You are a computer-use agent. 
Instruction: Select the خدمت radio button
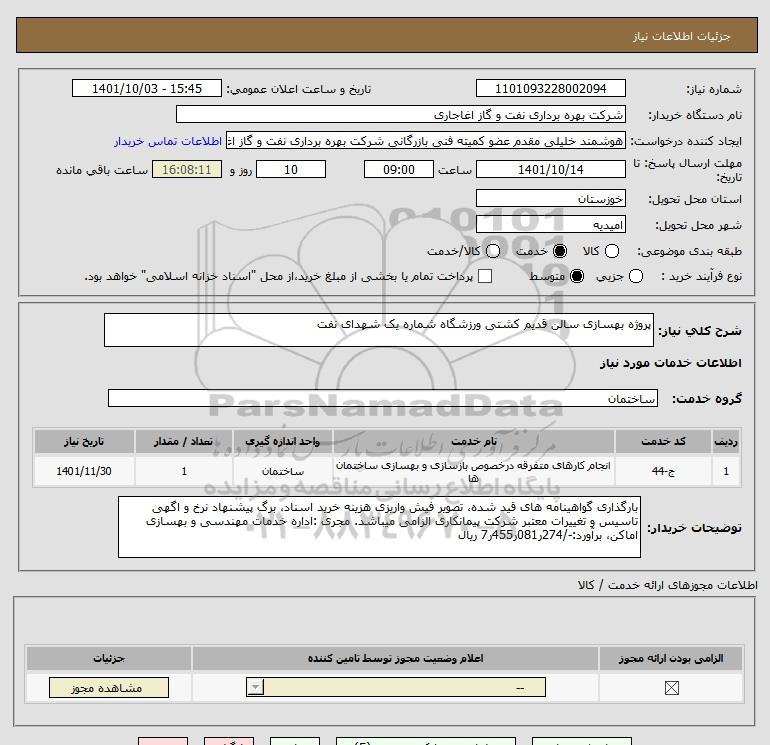pyautogui.click(x=560, y=251)
